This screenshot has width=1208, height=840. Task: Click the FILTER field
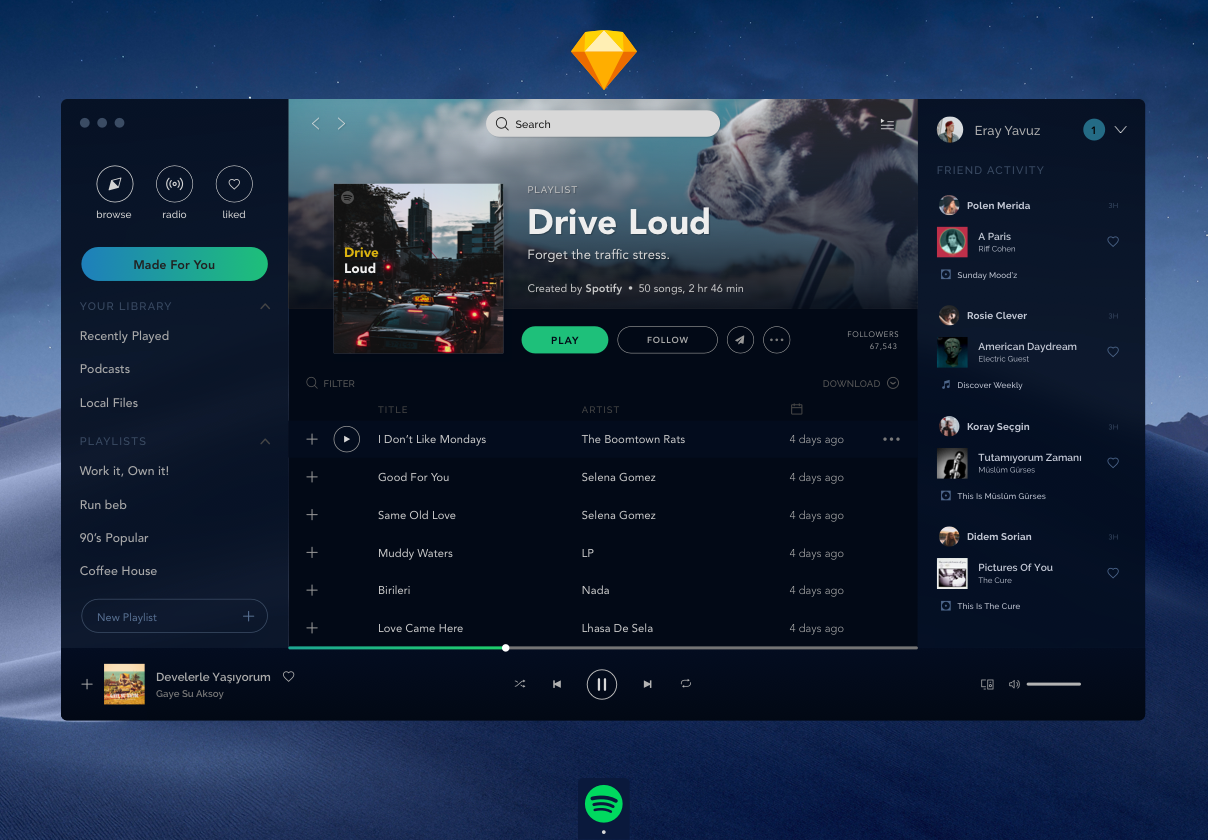[x=331, y=383]
